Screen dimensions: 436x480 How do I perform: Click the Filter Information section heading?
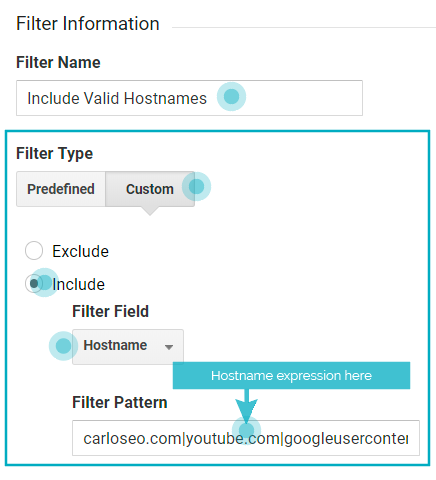pos(88,24)
